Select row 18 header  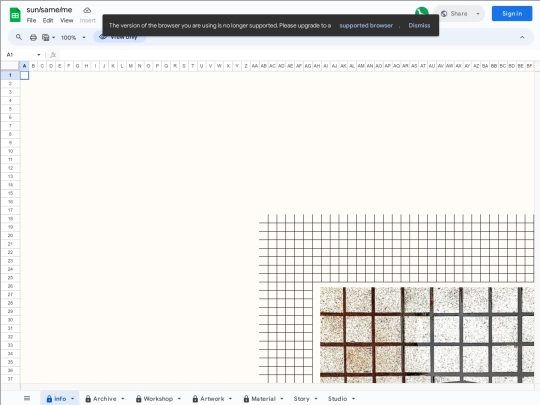click(10, 219)
